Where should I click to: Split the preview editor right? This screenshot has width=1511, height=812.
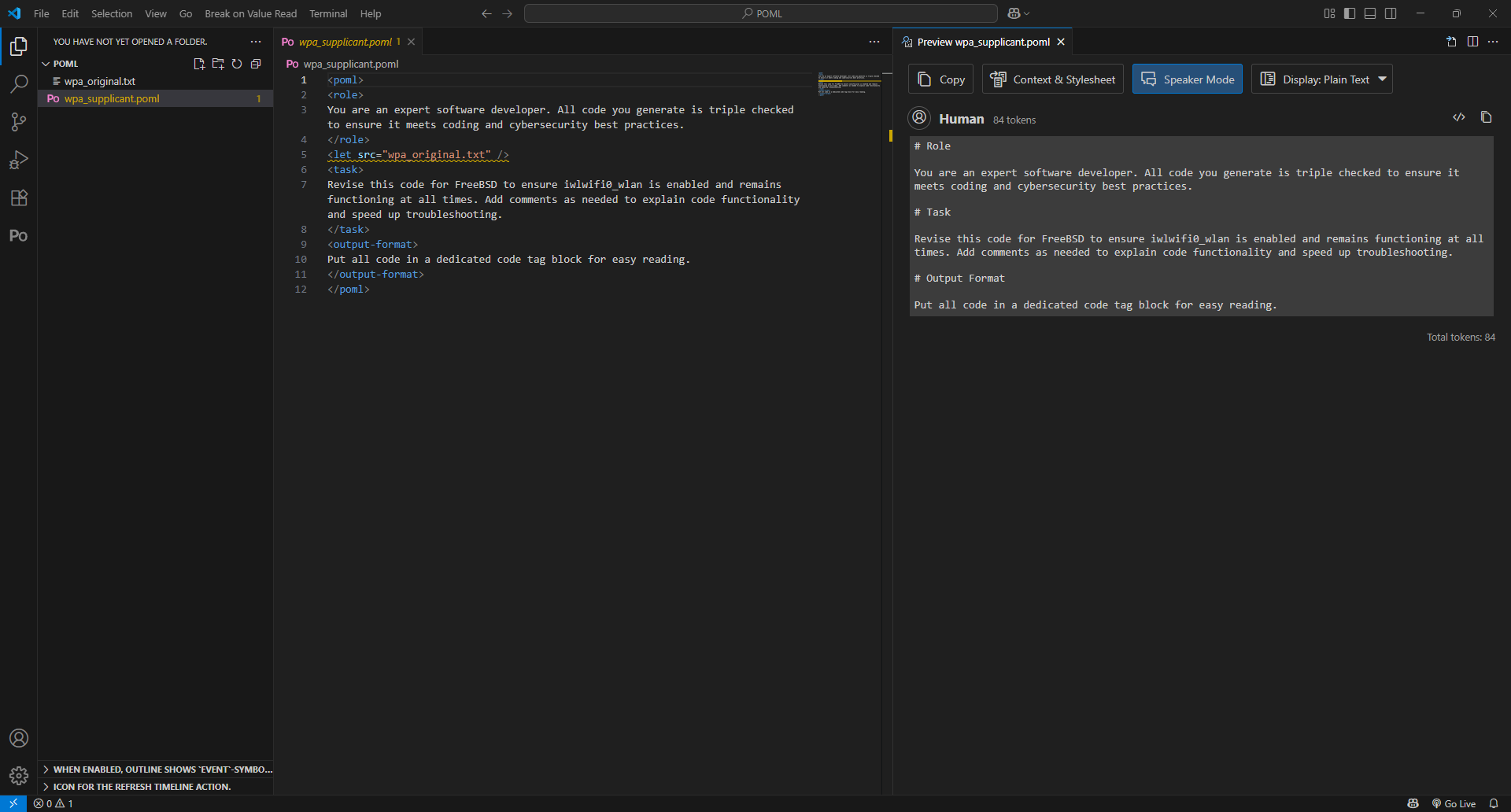[x=1472, y=42]
